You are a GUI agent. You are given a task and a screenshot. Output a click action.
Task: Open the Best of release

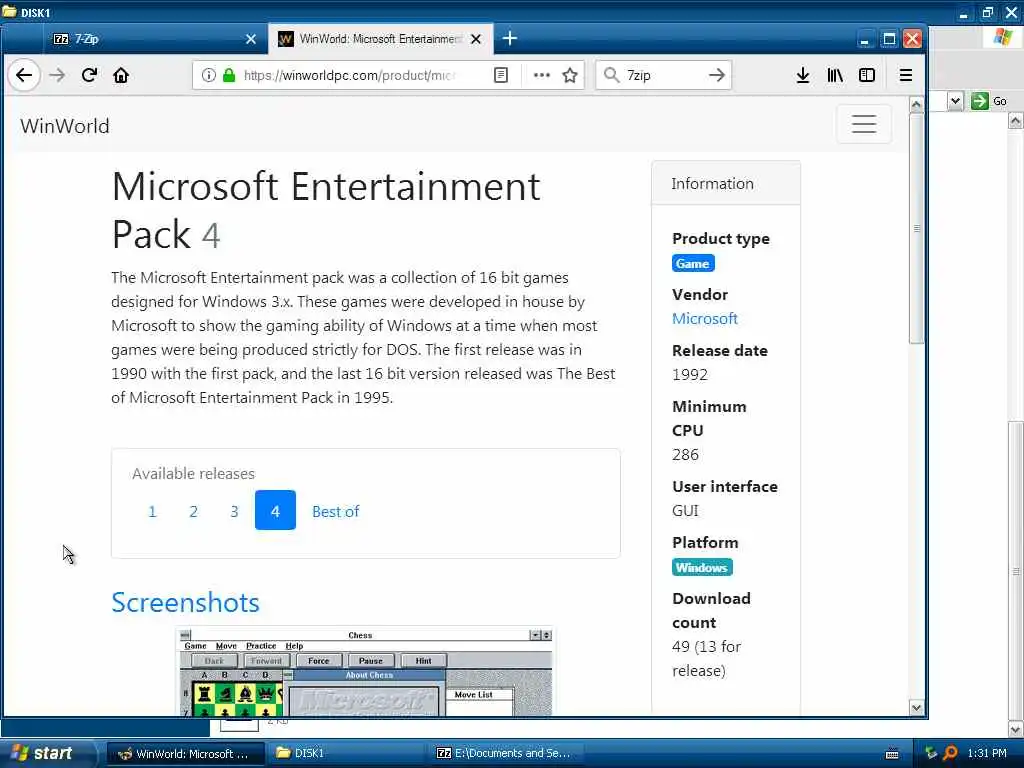[336, 511]
